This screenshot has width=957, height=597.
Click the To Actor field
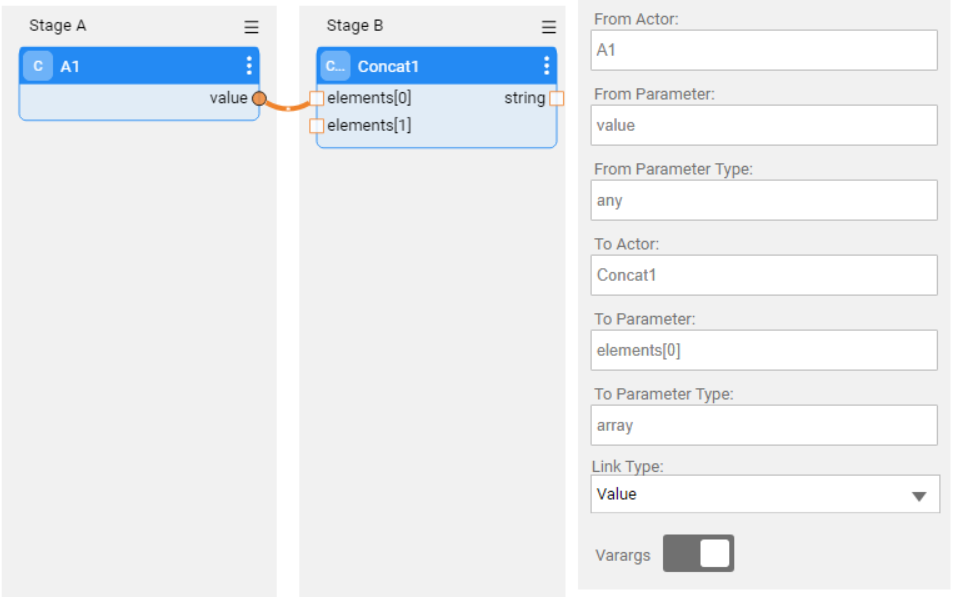pyautogui.click(x=764, y=275)
